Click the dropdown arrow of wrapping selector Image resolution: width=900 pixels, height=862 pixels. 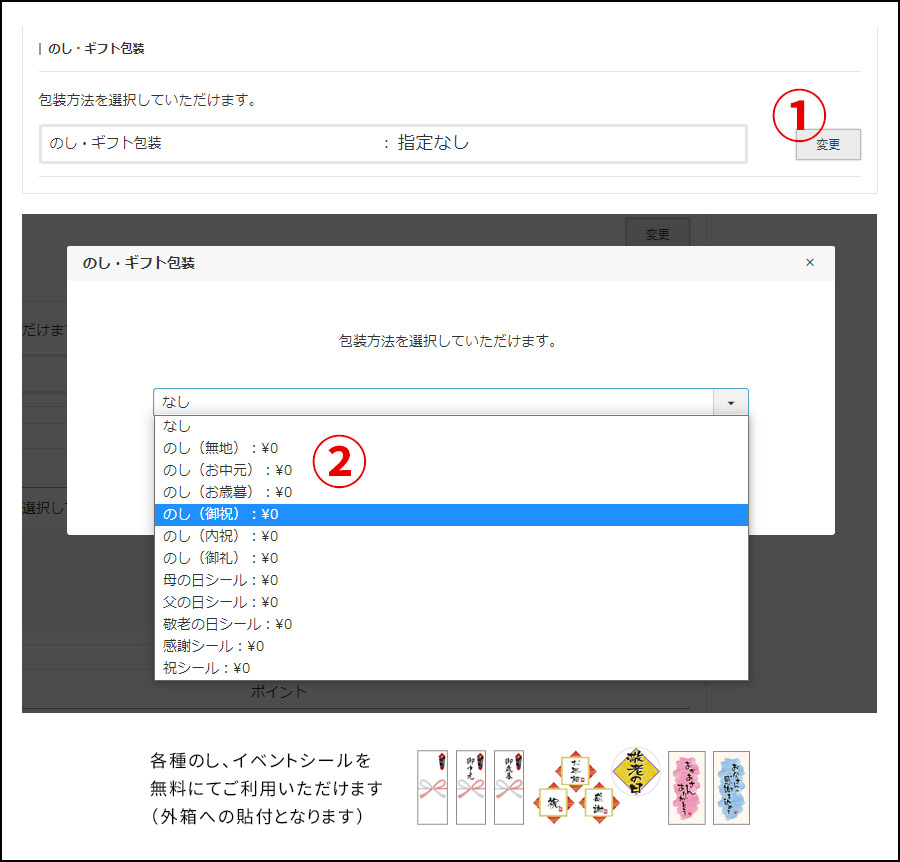(731, 402)
